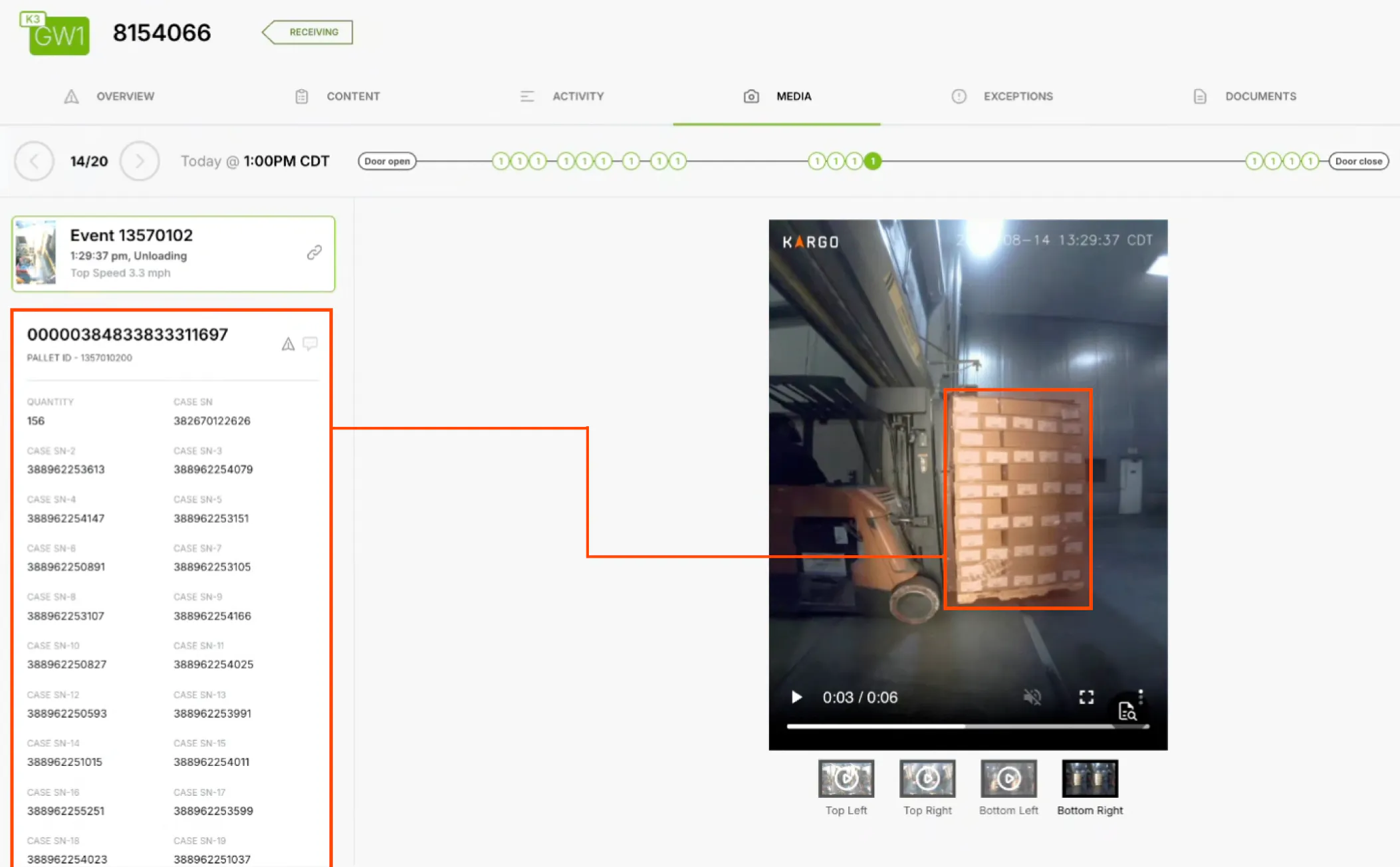Click the video progress bar
The image size is (1400, 867).
point(968,726)
